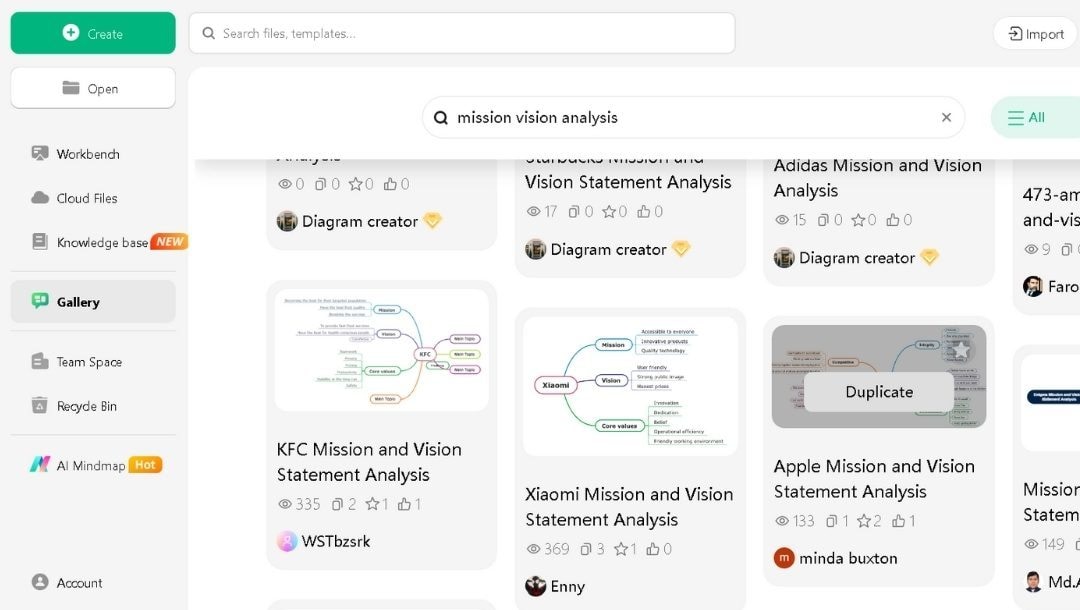This screenshot has width=1080, height=610.
Task: Duplicate the Apple Mission template
Action: 877,392
